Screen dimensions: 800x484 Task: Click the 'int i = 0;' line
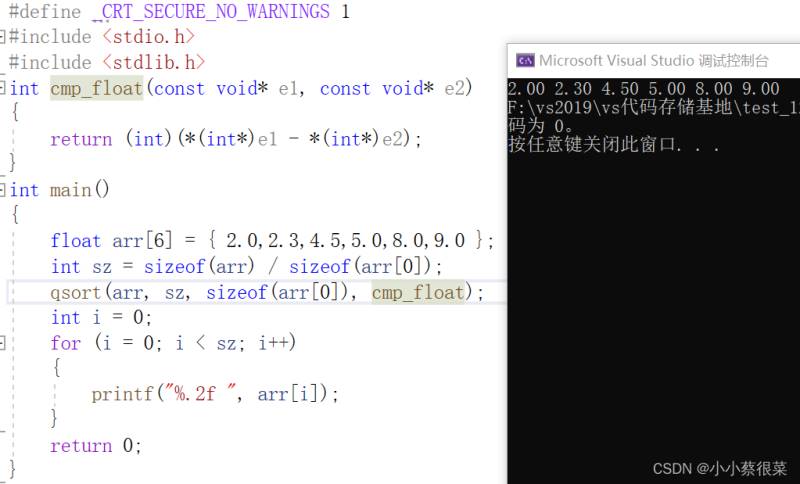101,318
